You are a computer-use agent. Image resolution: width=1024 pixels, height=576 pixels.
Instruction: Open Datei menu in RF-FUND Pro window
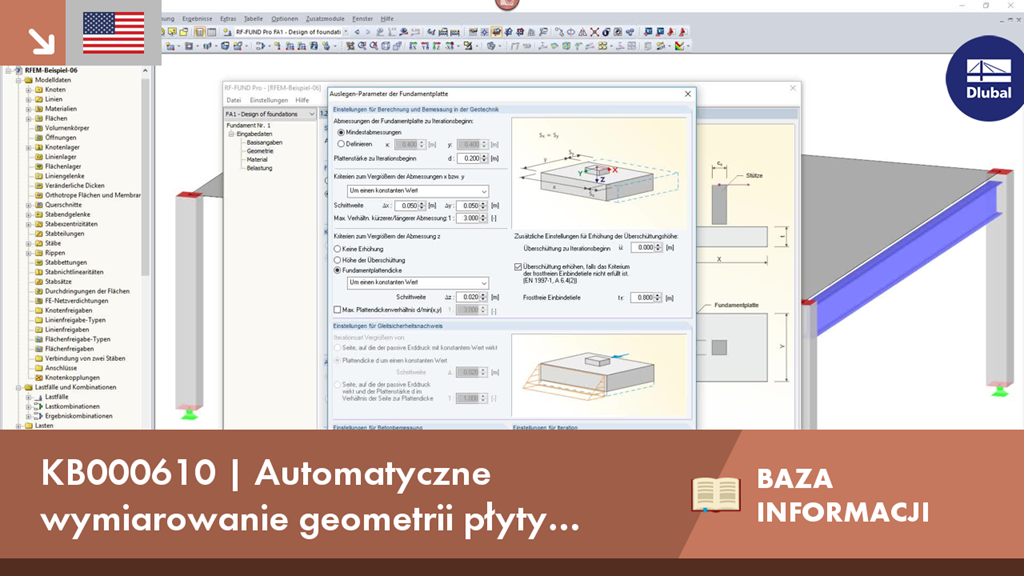coord(234,101)
